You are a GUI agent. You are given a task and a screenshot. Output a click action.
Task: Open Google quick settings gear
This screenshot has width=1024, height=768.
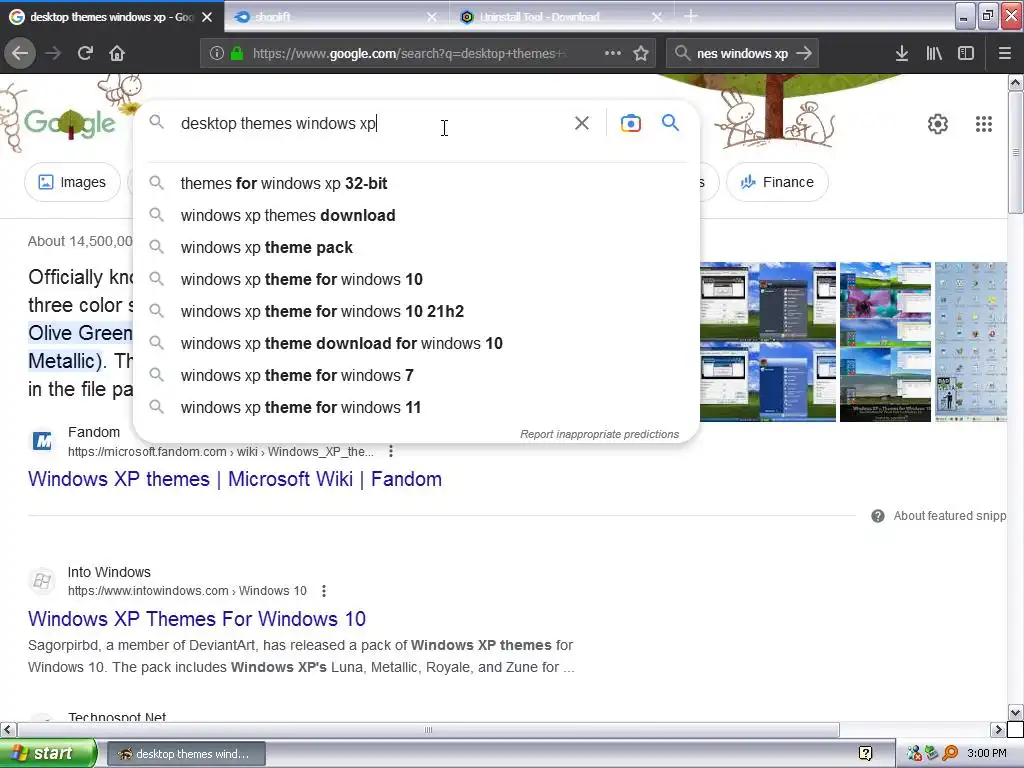(938, 124)
